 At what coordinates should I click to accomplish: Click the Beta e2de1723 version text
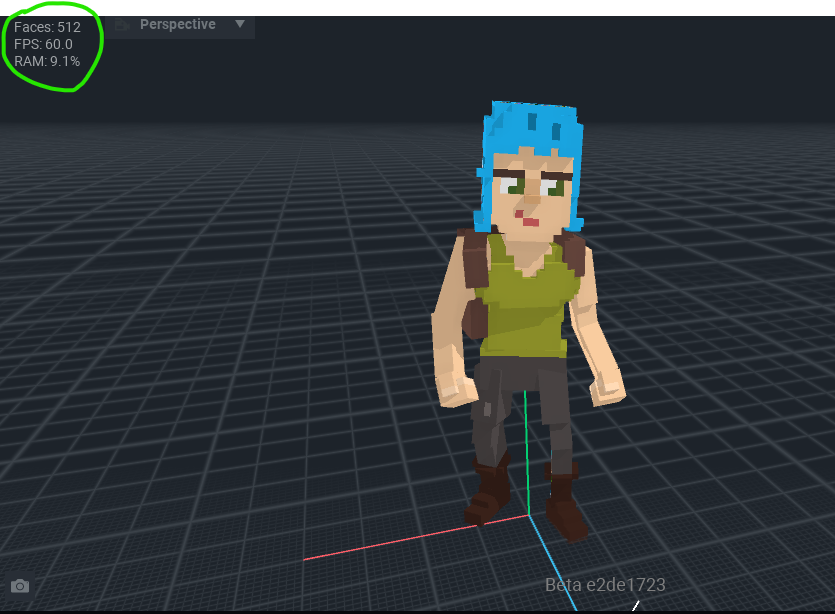click(x=605, y=585)
